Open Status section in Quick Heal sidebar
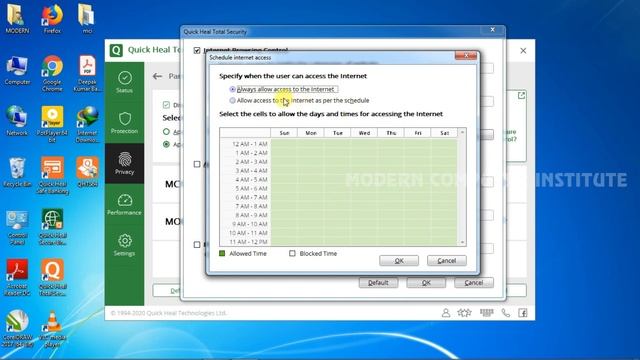Image resolution: width=640 pixels, height=360 pixels. 124,82
